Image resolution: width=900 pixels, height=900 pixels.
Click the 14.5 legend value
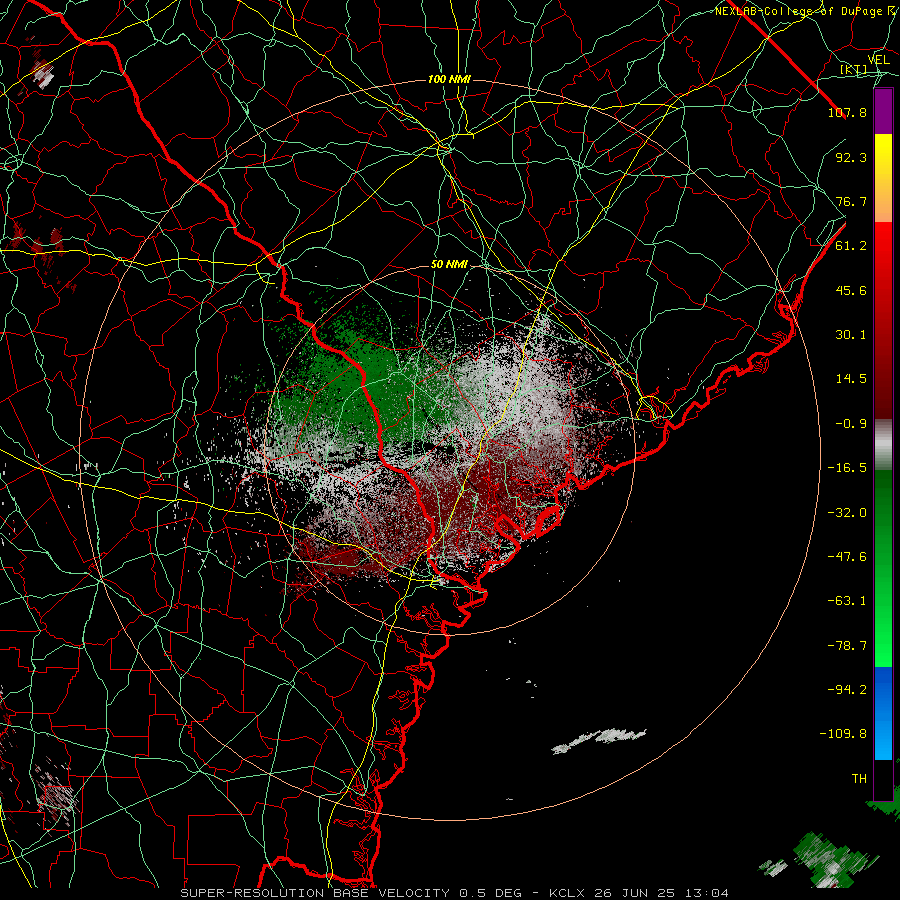point(851,379)
